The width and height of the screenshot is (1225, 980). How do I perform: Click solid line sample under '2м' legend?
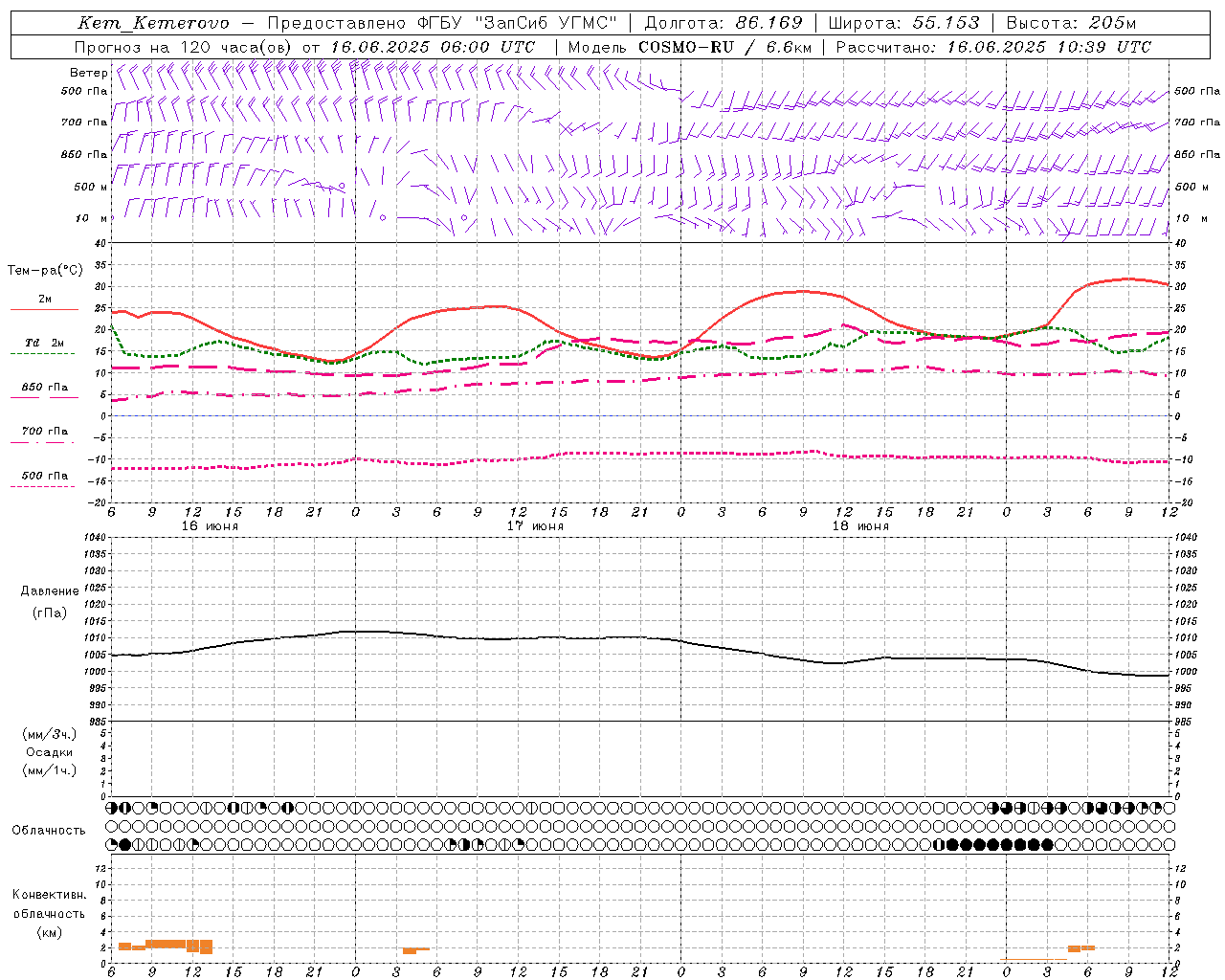pos(44,309)
